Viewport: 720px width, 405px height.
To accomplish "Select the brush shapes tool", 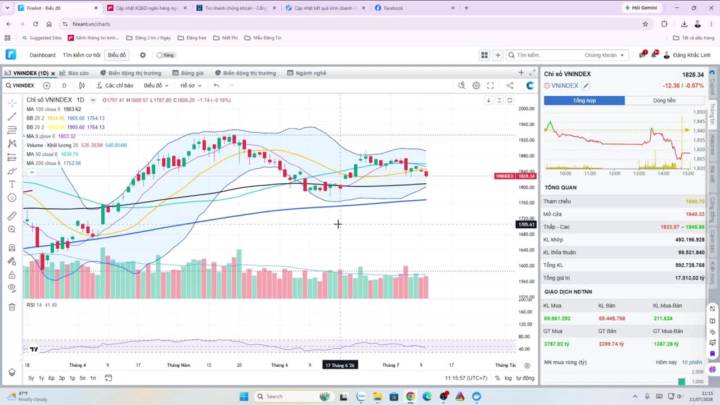I will 12,171.
